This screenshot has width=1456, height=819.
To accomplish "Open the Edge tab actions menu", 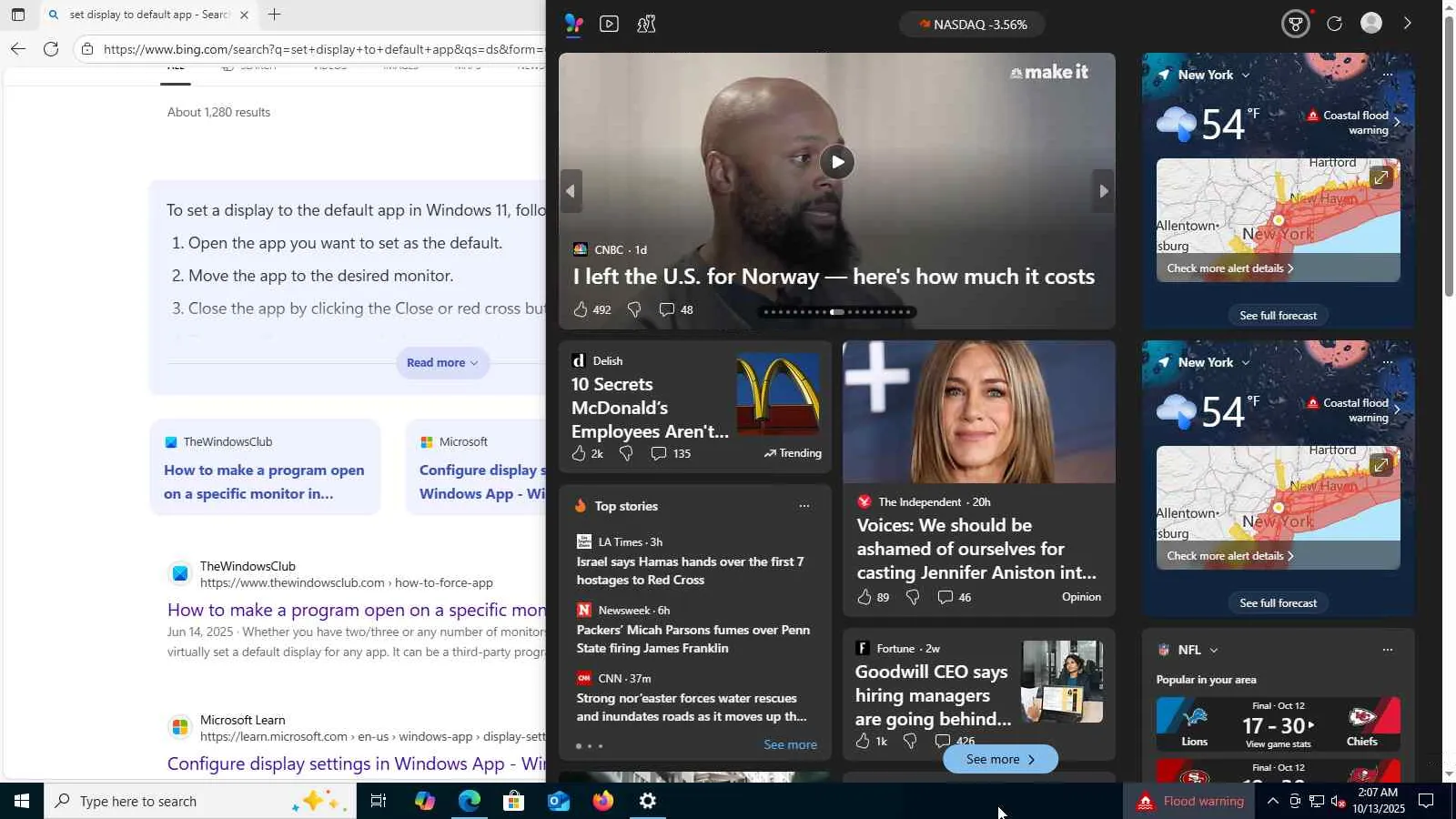I will tap(17, 15).
